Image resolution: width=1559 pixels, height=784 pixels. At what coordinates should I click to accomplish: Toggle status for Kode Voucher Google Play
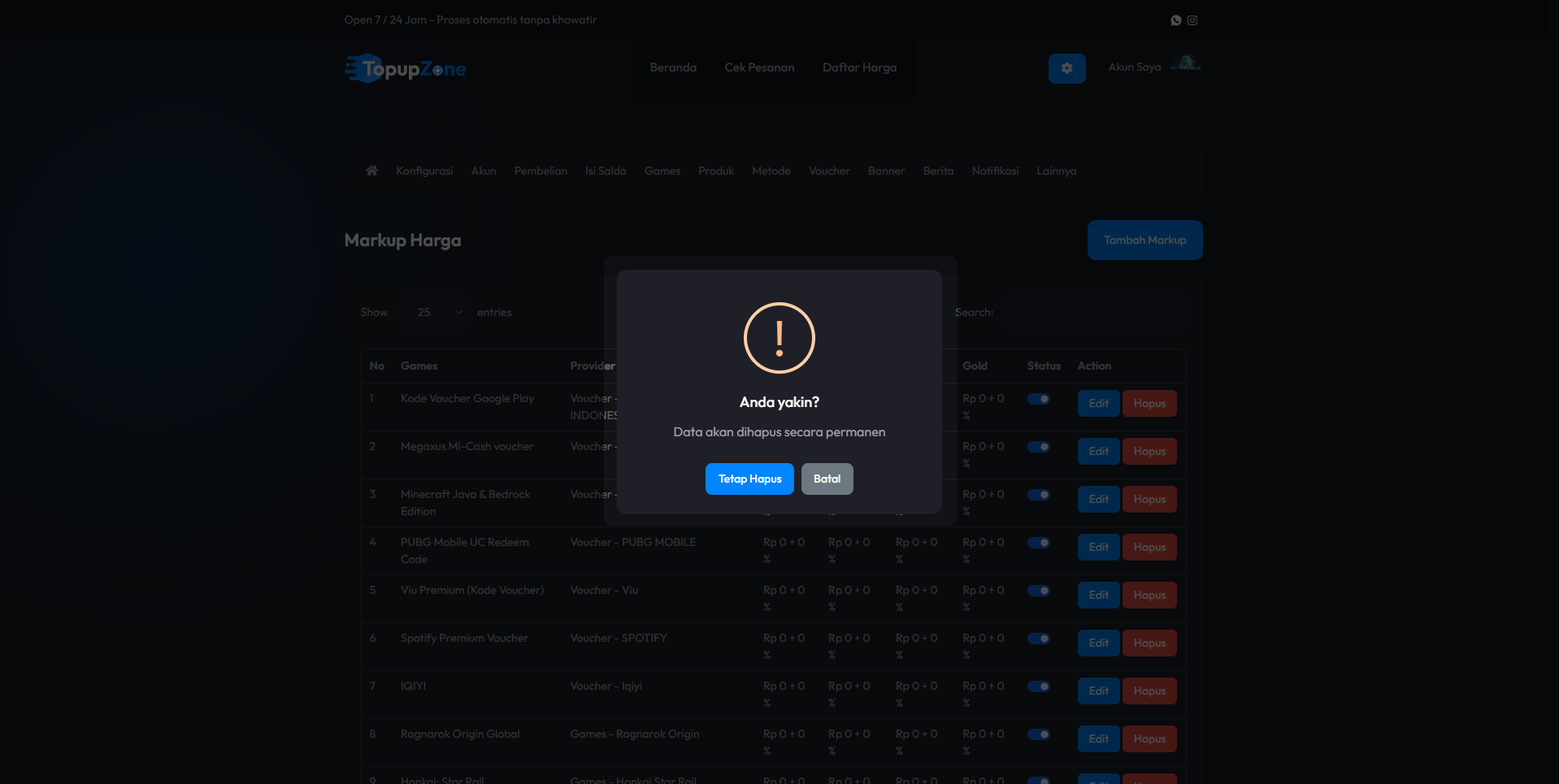1039,399
